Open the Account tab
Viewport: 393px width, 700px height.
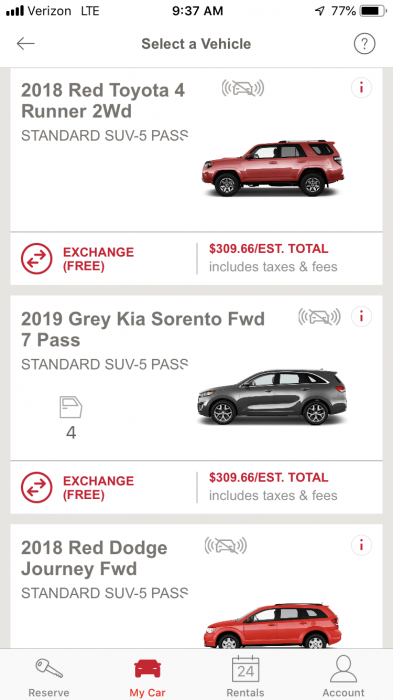[343, 677]
